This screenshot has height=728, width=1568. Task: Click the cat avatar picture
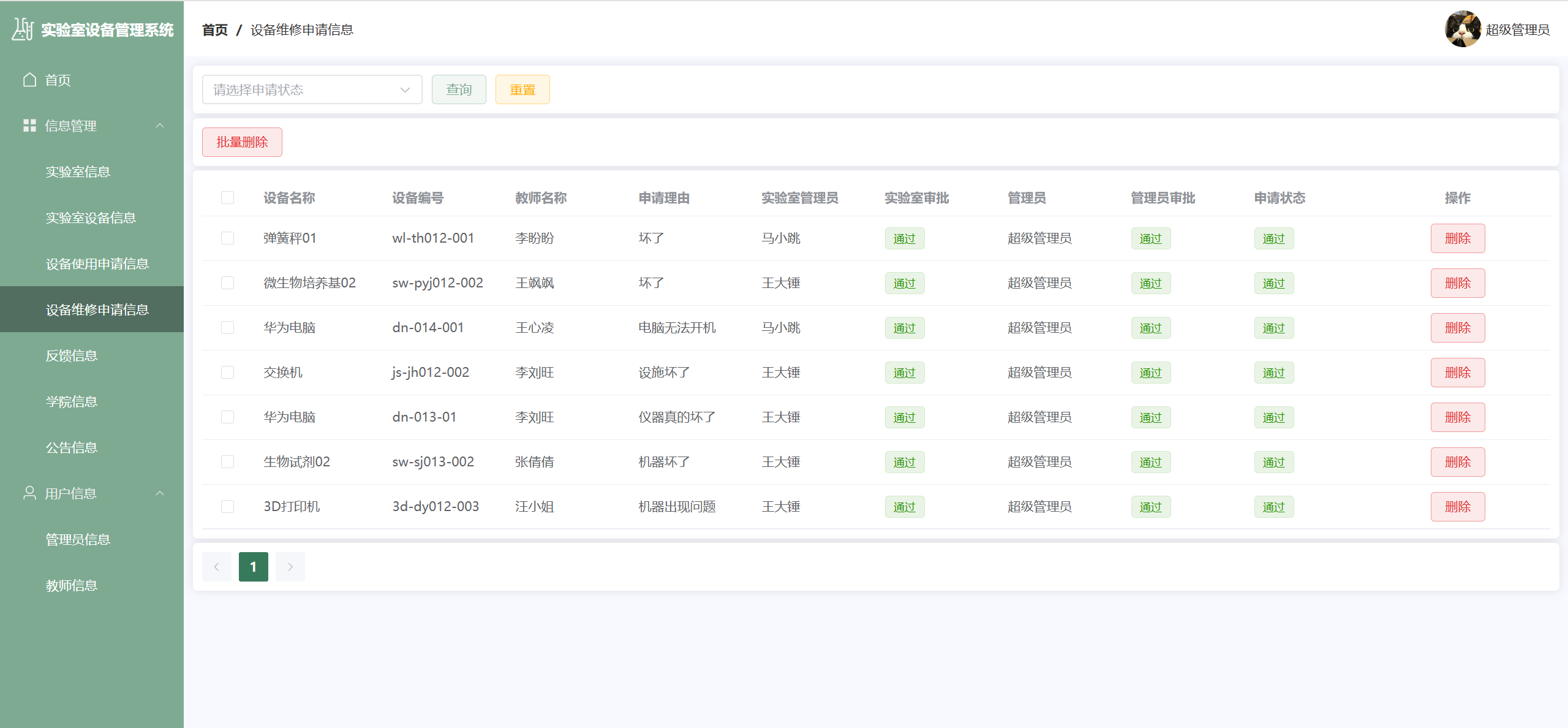(1463, 29)
